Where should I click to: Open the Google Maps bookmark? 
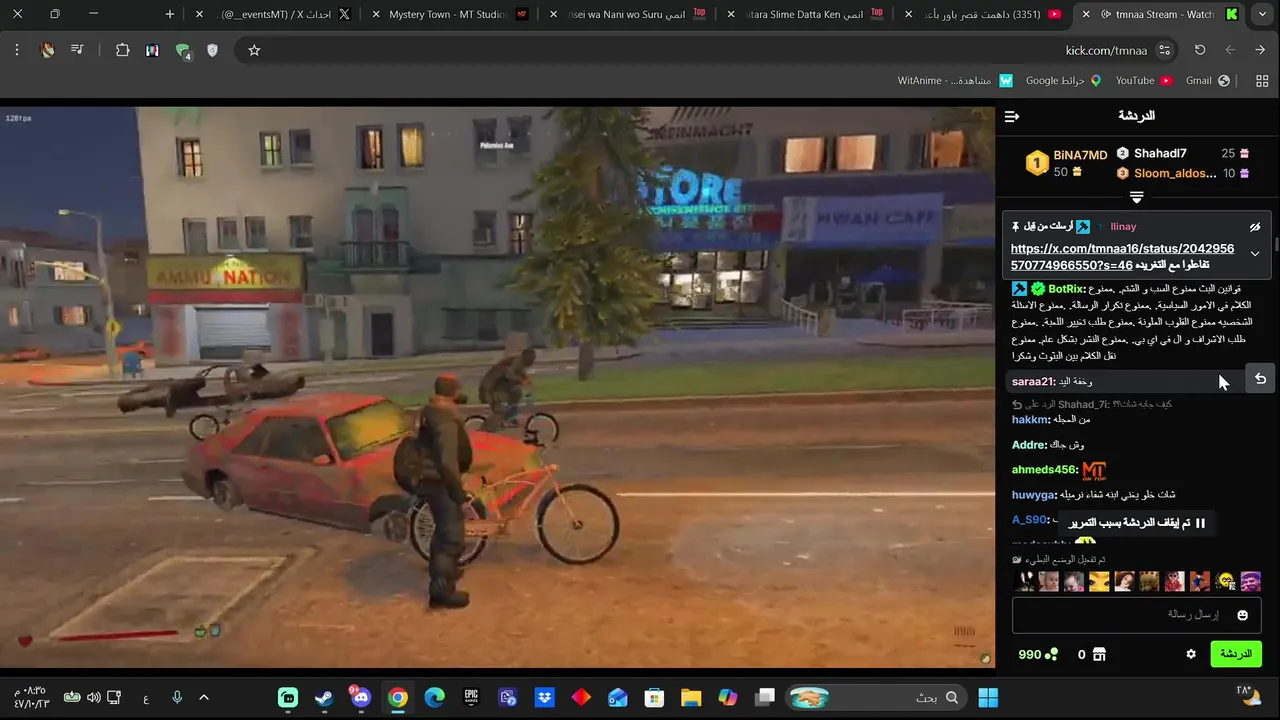(1063, 80)
